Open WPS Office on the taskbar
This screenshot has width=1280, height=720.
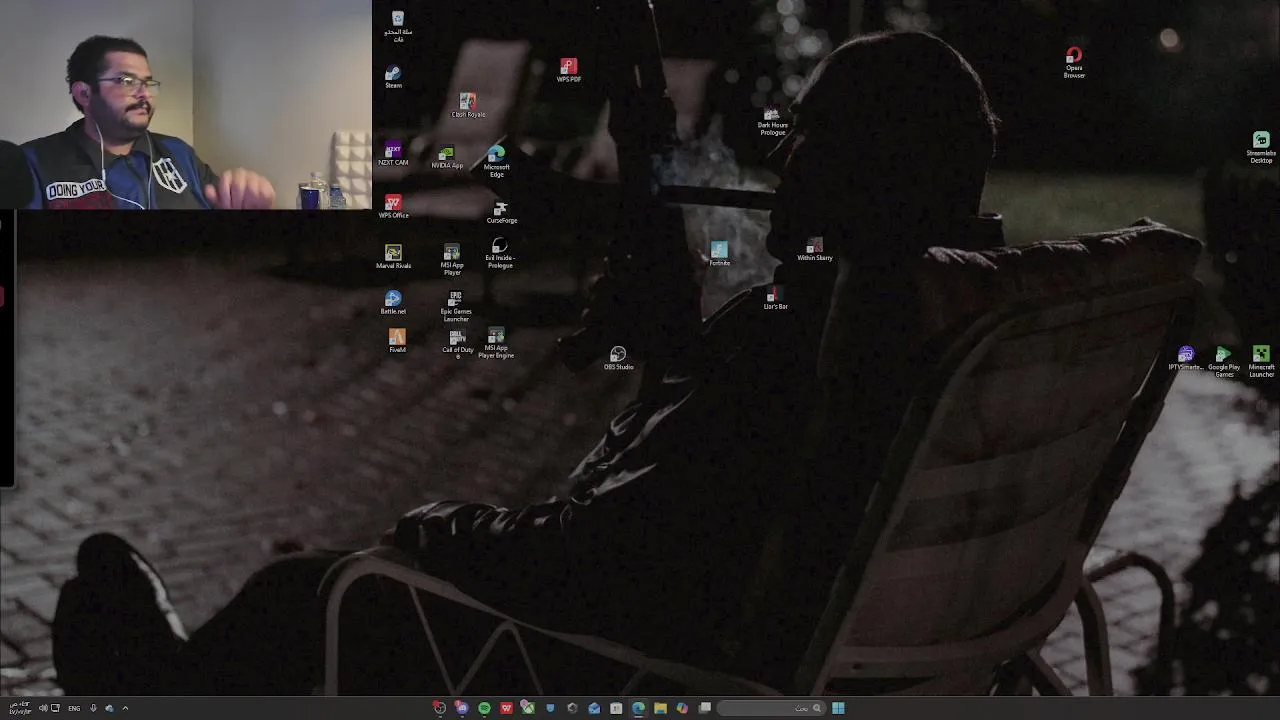(x=506, y=708)
